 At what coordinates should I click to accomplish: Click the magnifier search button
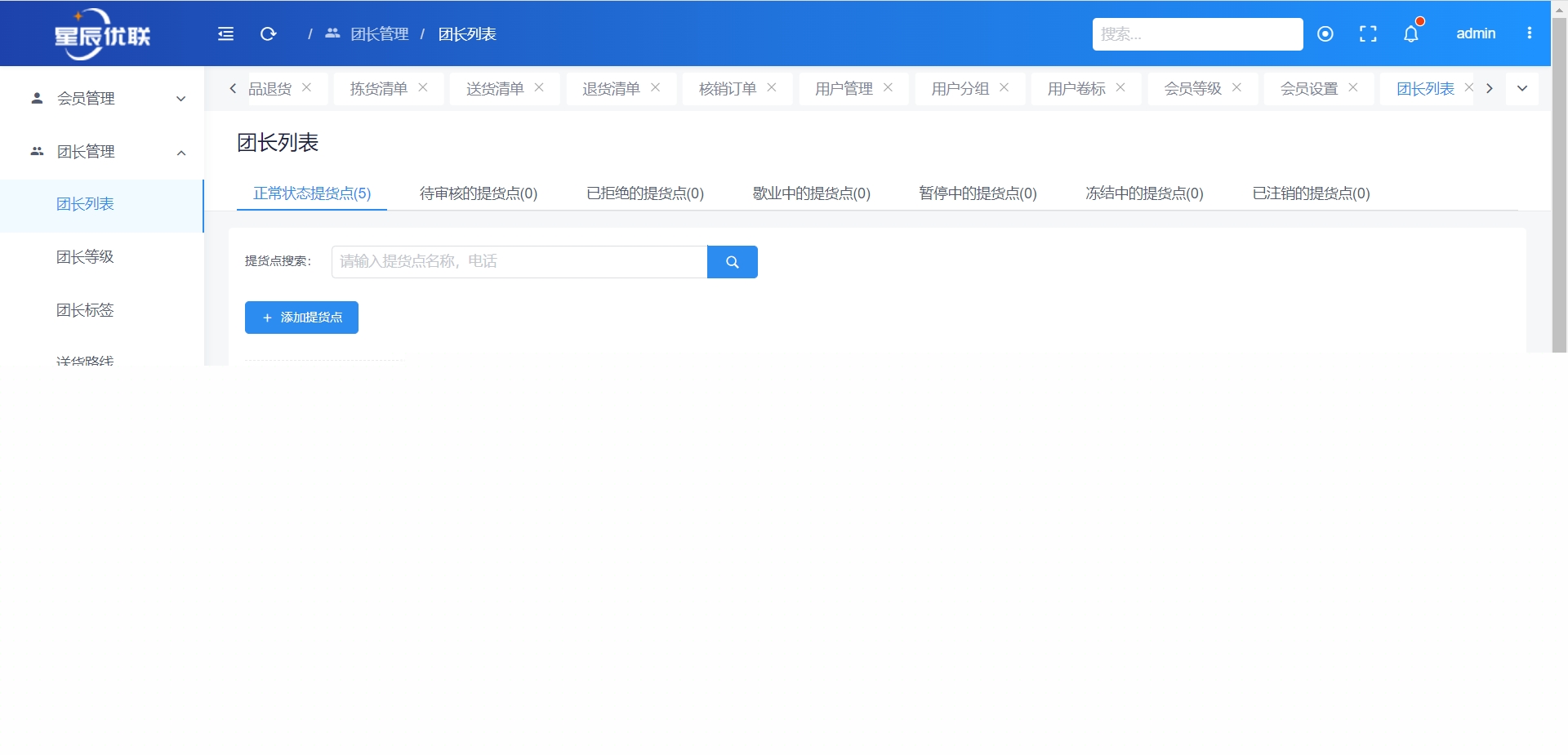pyautogui.click(x=733, y=262)
